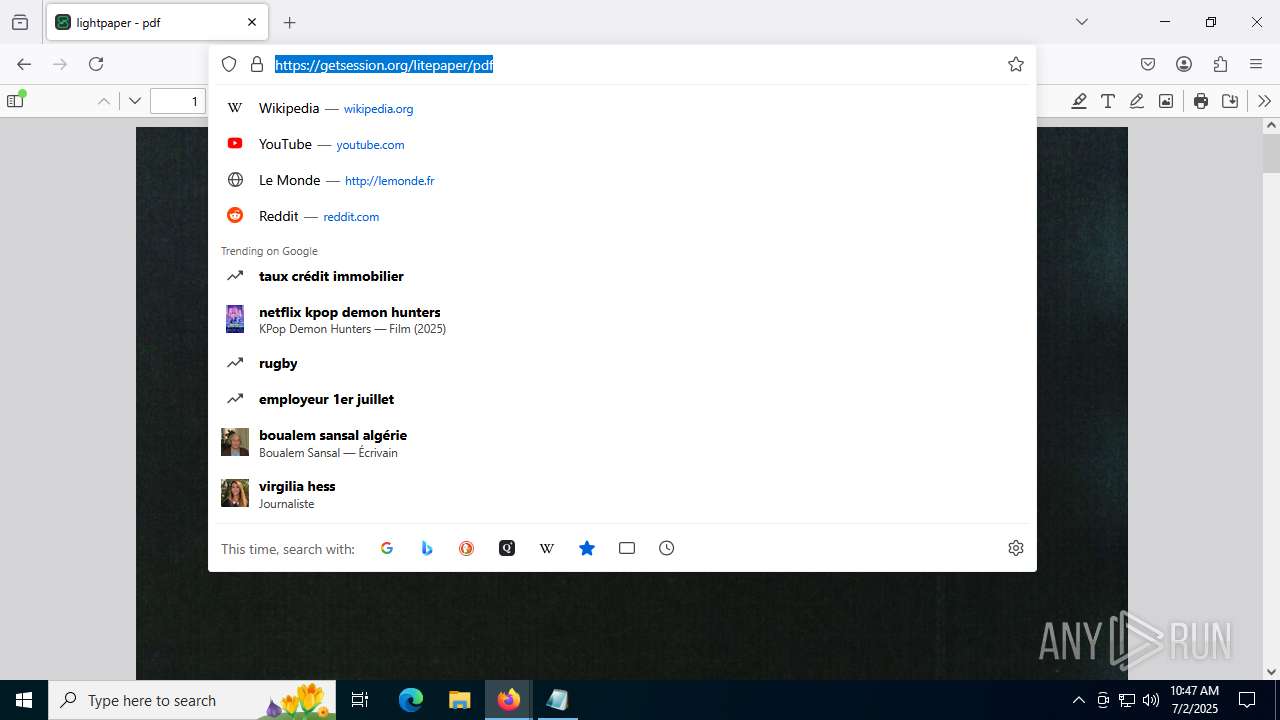Open File Explorer from taskbar
Viewport: 1280px width, 720px height.
tap(459, 700)
